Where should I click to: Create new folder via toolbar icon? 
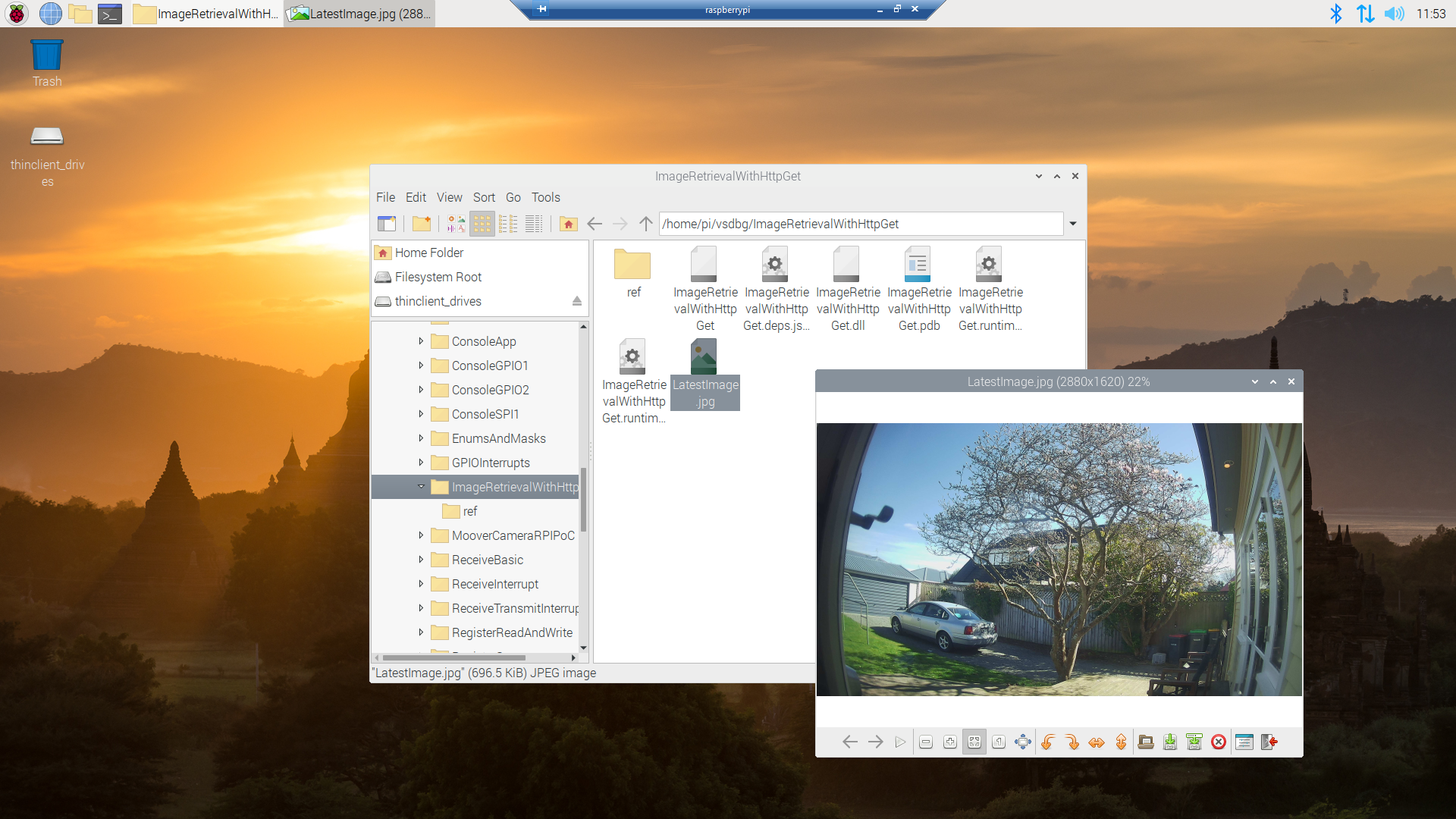click(422, 224)
